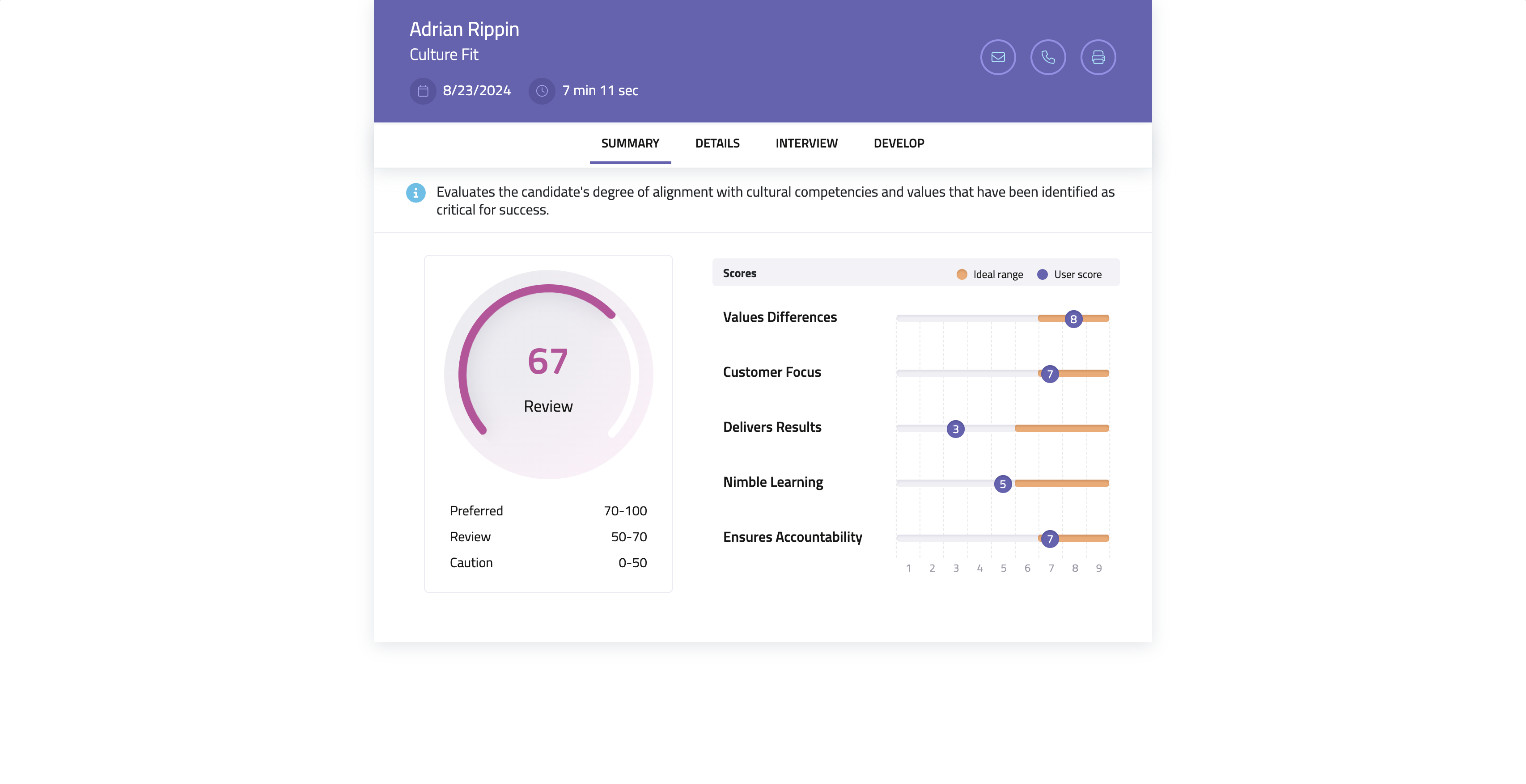This screenshot has width=1526, height=784.
Task: Open the Interview tab
Action: coord(806,144)
